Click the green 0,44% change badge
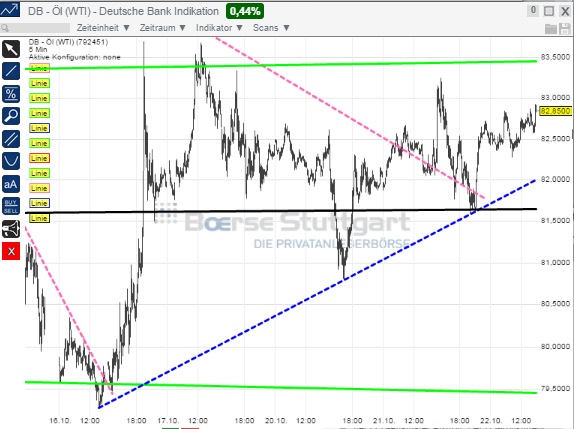 tap(245, 11)
